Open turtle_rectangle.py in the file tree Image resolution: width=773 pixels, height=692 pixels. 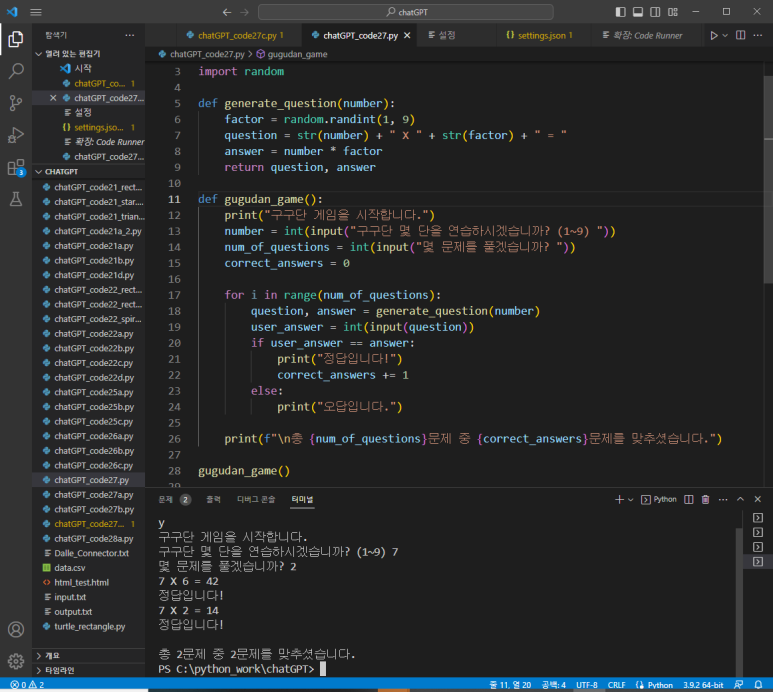(89, 626)
